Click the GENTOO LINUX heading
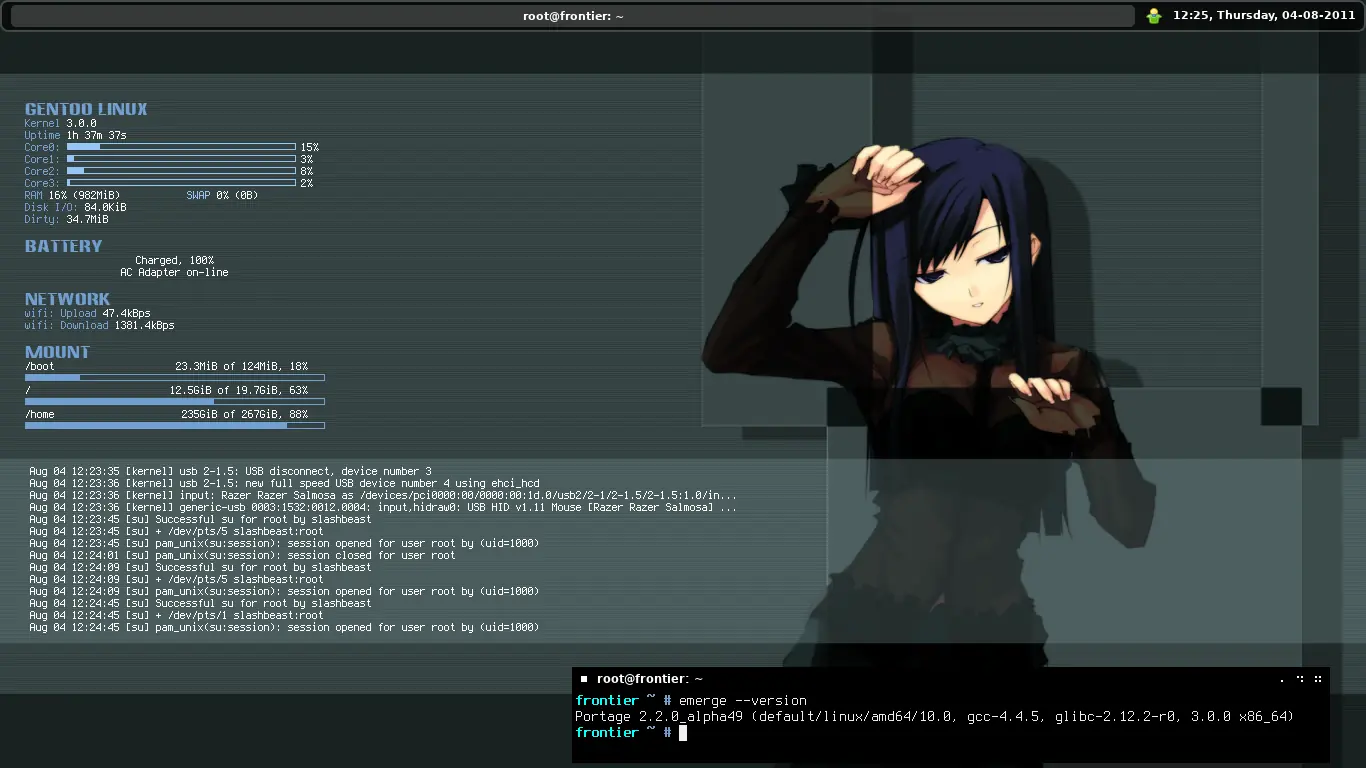Image resolution: width=1366 pixels, height=768 pixels. click(86, 109)
